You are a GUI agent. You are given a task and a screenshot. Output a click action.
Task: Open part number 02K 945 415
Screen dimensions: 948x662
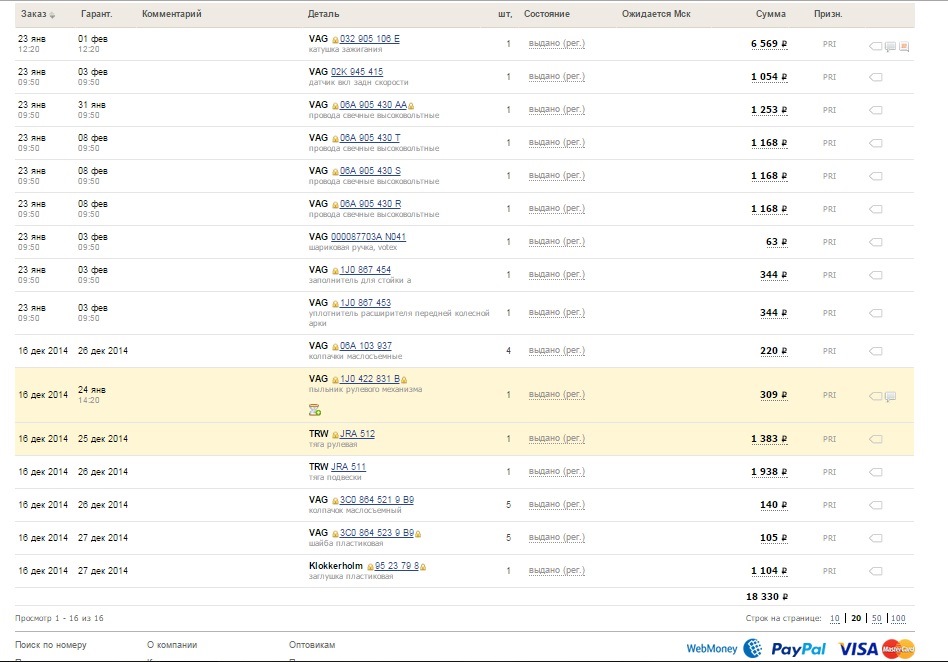click(x=357, y=71)
